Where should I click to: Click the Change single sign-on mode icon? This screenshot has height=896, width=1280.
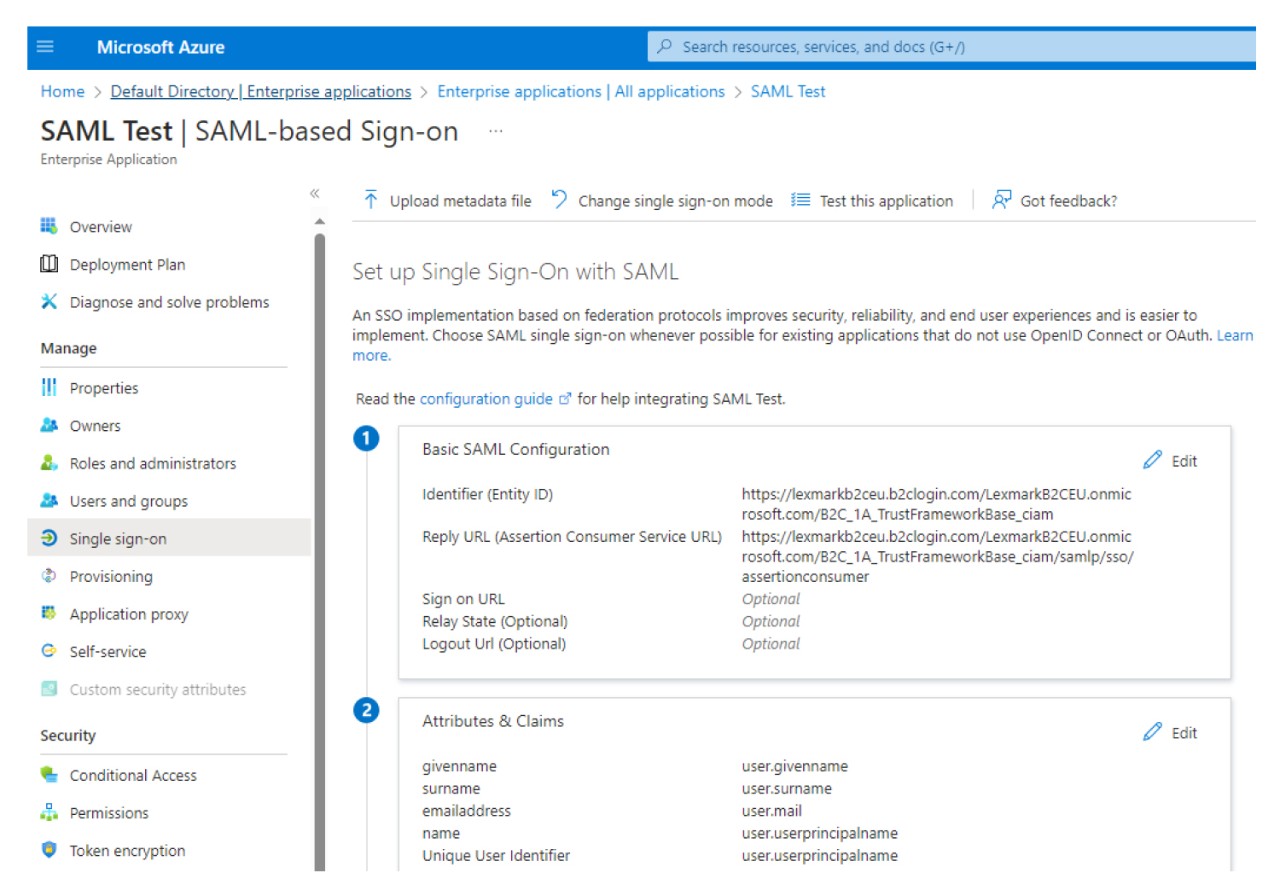(x=559, y=200)
